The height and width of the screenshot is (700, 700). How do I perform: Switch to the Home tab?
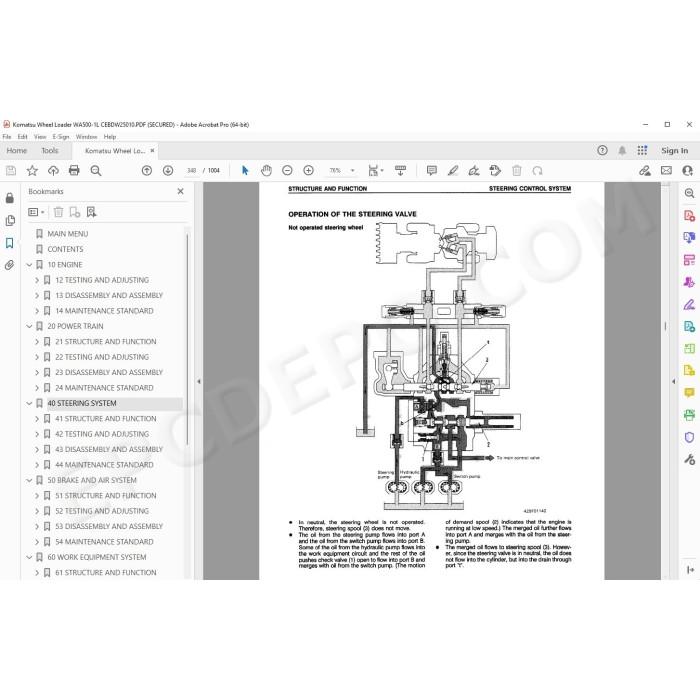[17, 151]
